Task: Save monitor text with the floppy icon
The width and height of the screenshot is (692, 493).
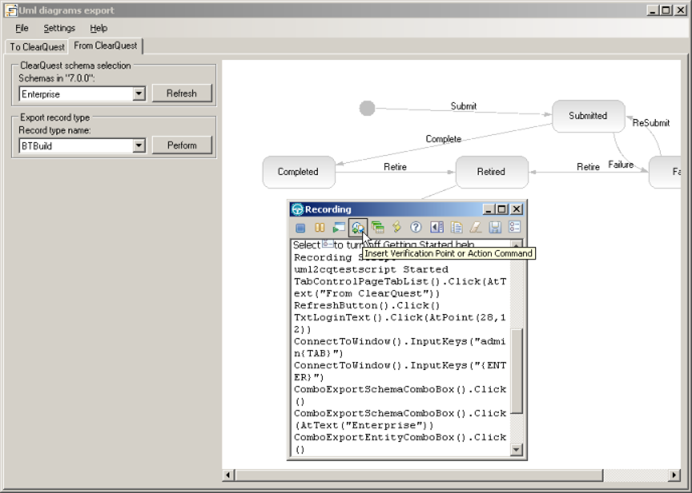Action: pyautogui.click(x=495, y=227)
